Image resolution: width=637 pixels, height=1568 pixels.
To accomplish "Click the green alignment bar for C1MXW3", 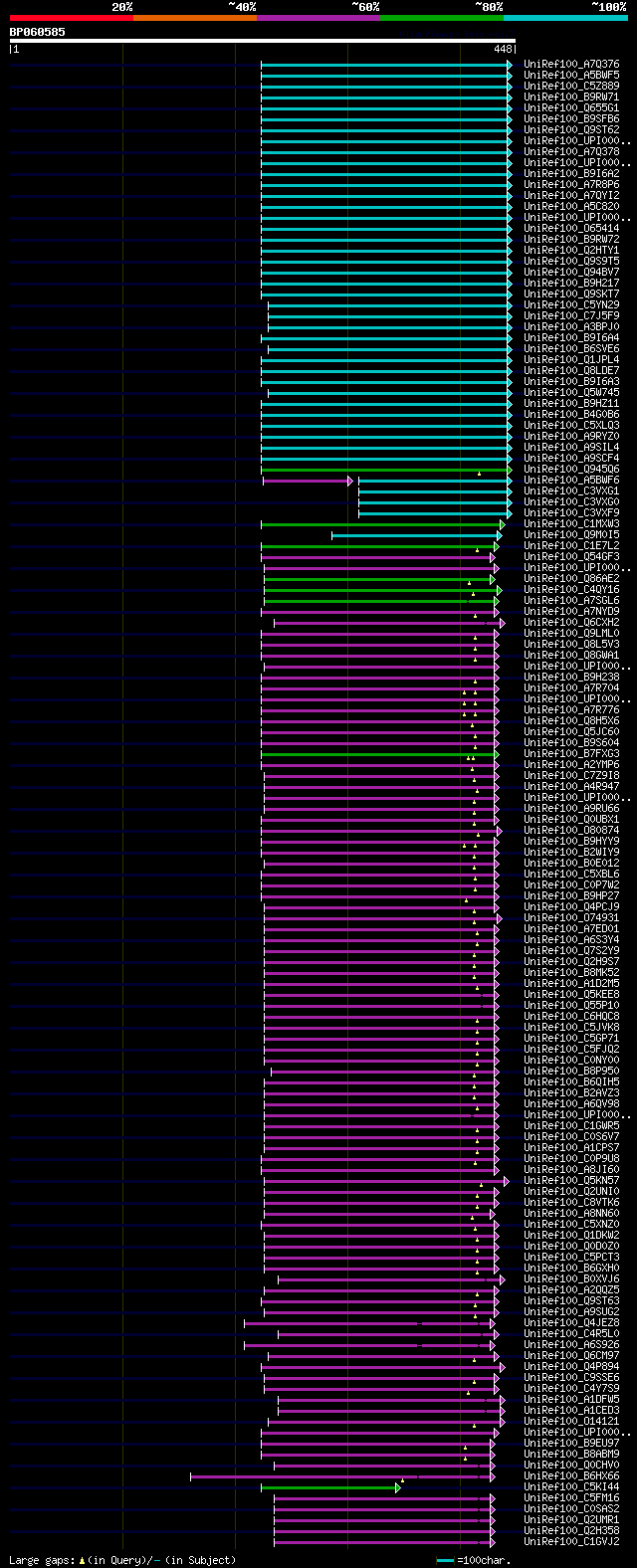I will coord(381,524).
